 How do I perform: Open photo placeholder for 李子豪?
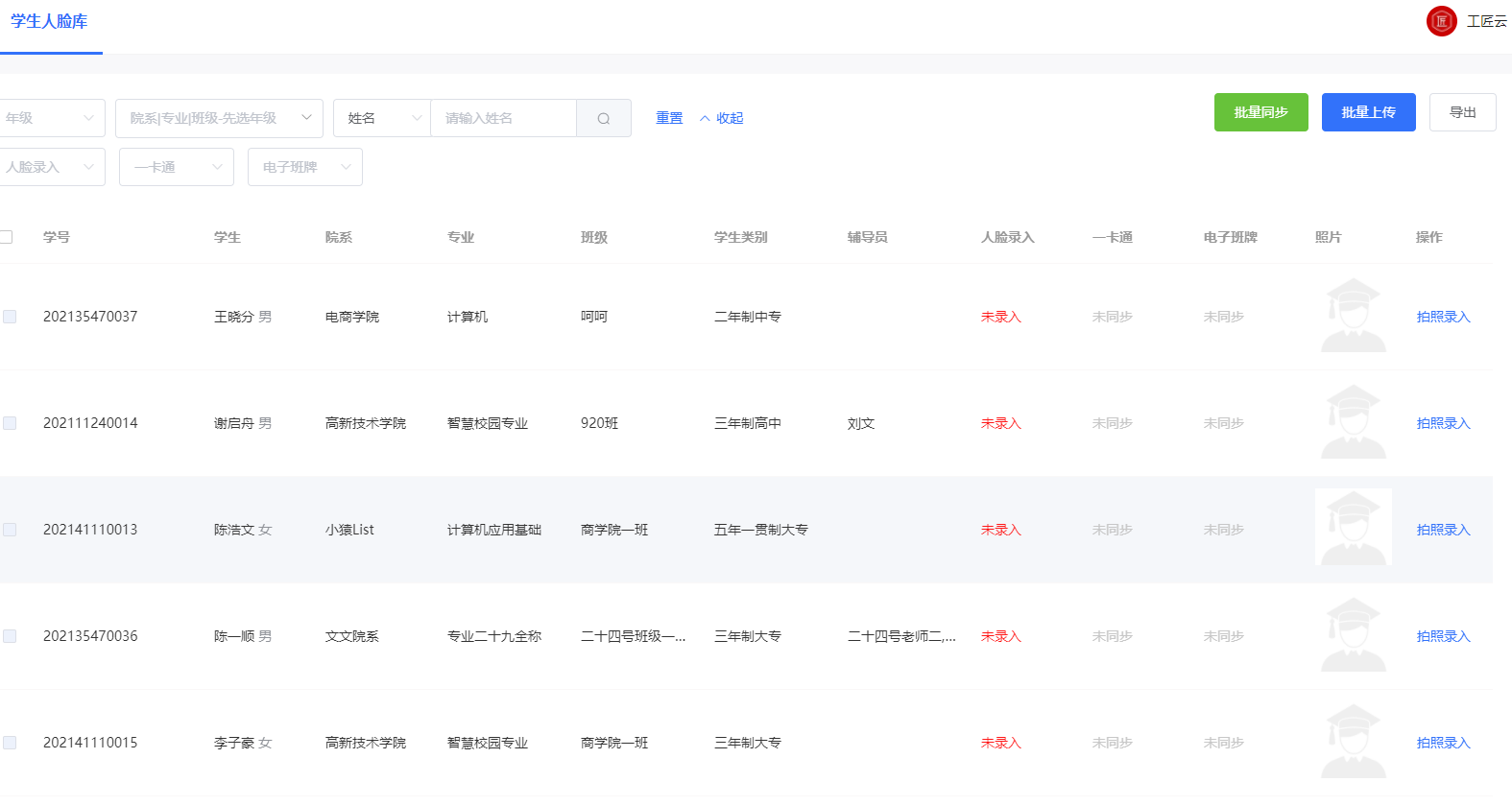pyautogui.click(x=1353, y=742)
